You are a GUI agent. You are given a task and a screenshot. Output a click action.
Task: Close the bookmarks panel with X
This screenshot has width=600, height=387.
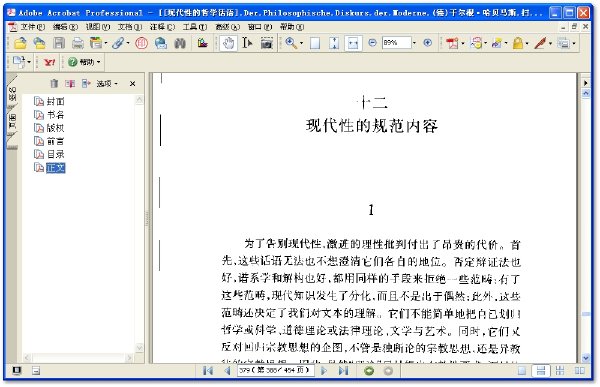(132, 83)
